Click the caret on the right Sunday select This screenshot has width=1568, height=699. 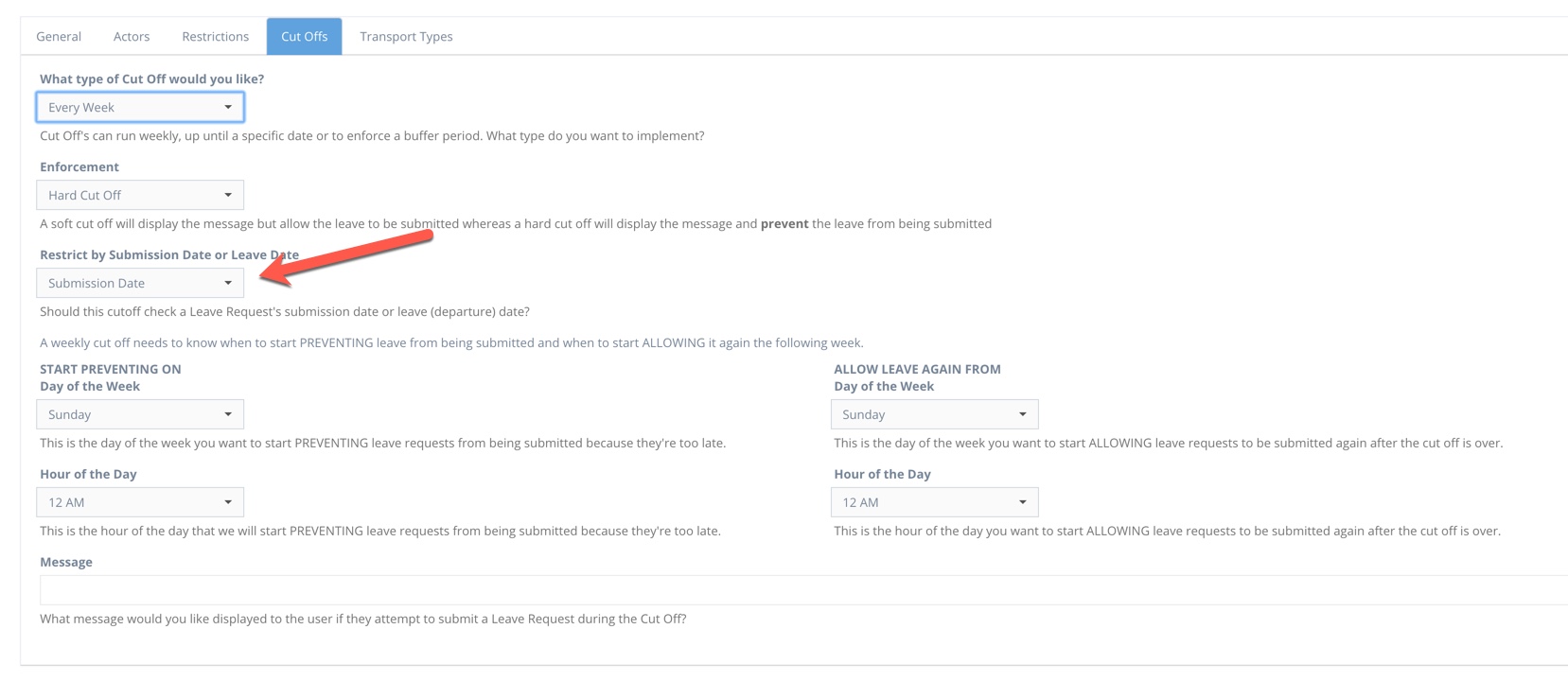1023,414
